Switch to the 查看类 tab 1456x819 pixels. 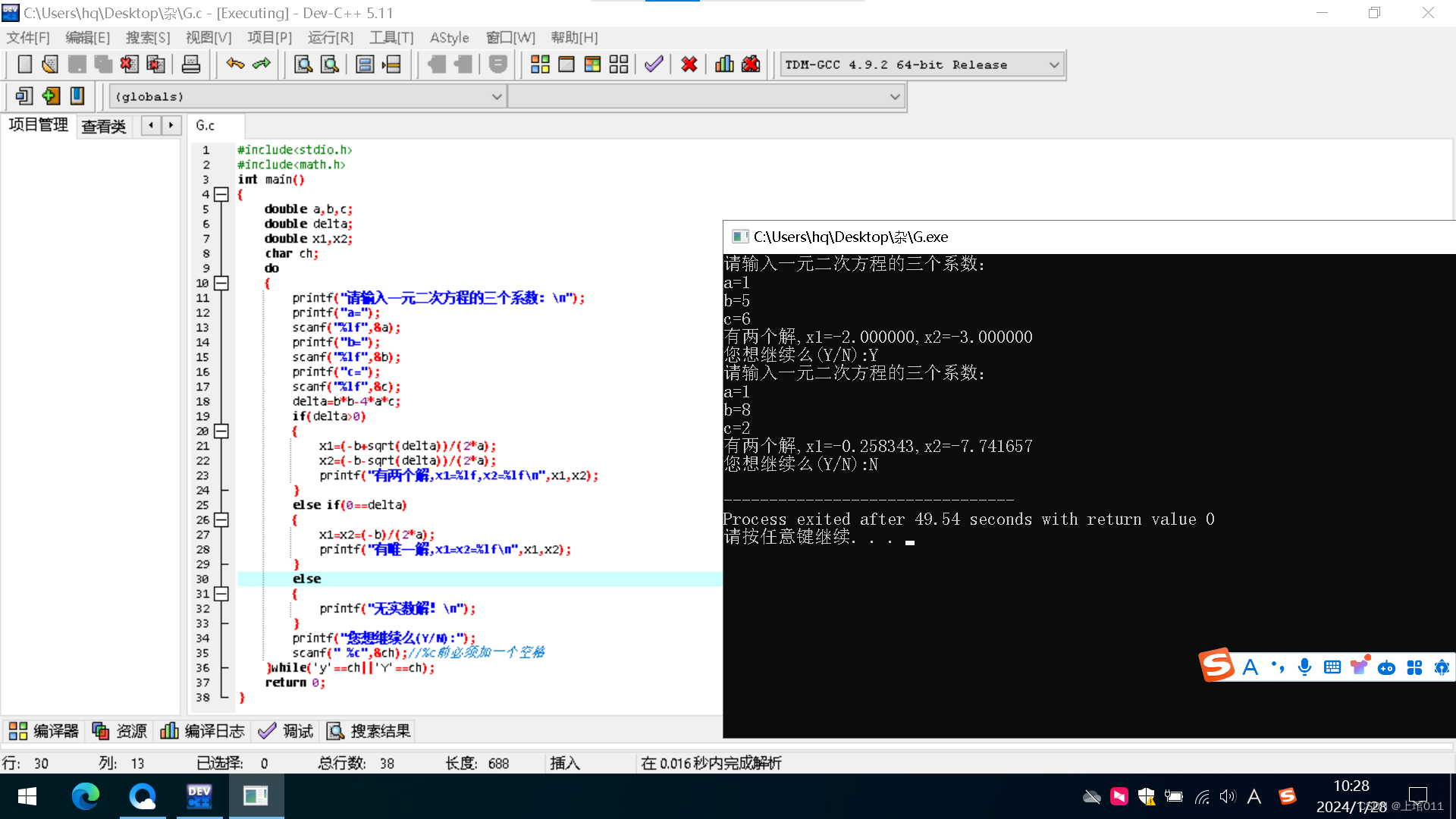tap(104, 127)
